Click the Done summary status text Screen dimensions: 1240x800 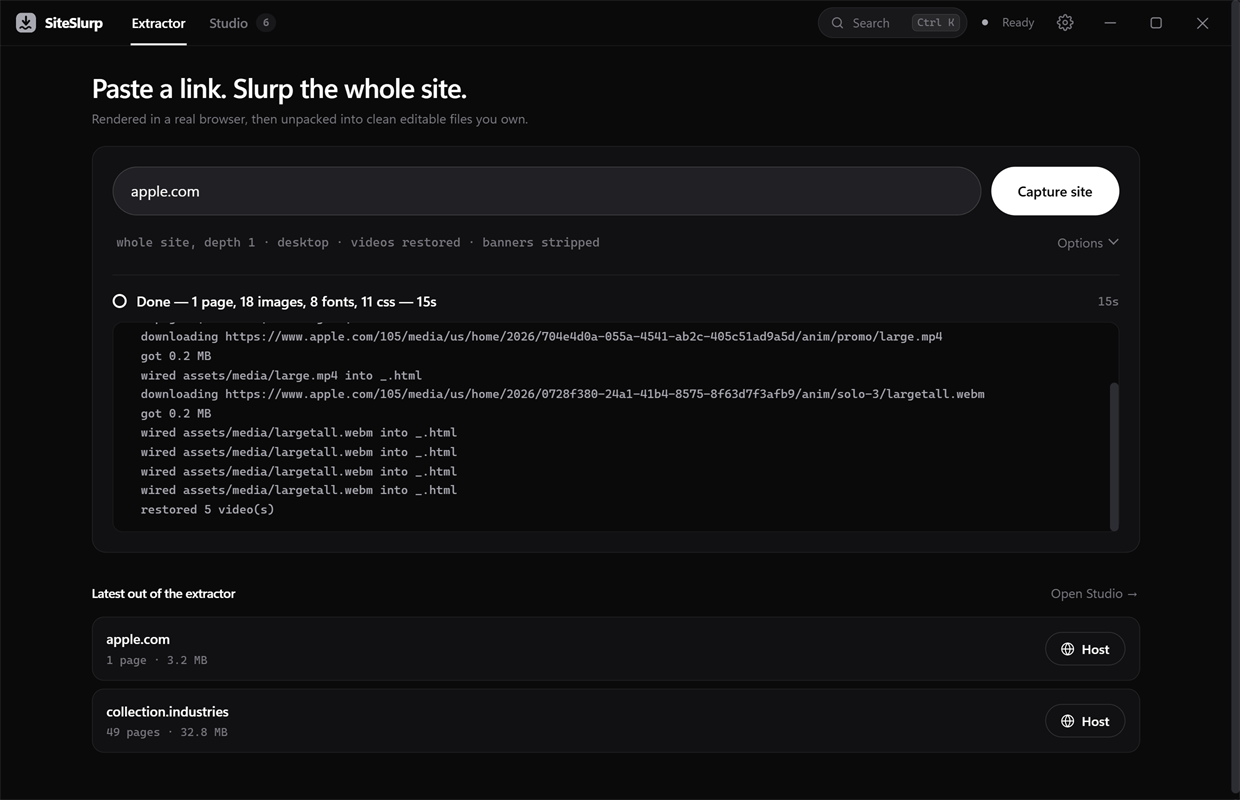pyautogui.click(x=286, y=301)
